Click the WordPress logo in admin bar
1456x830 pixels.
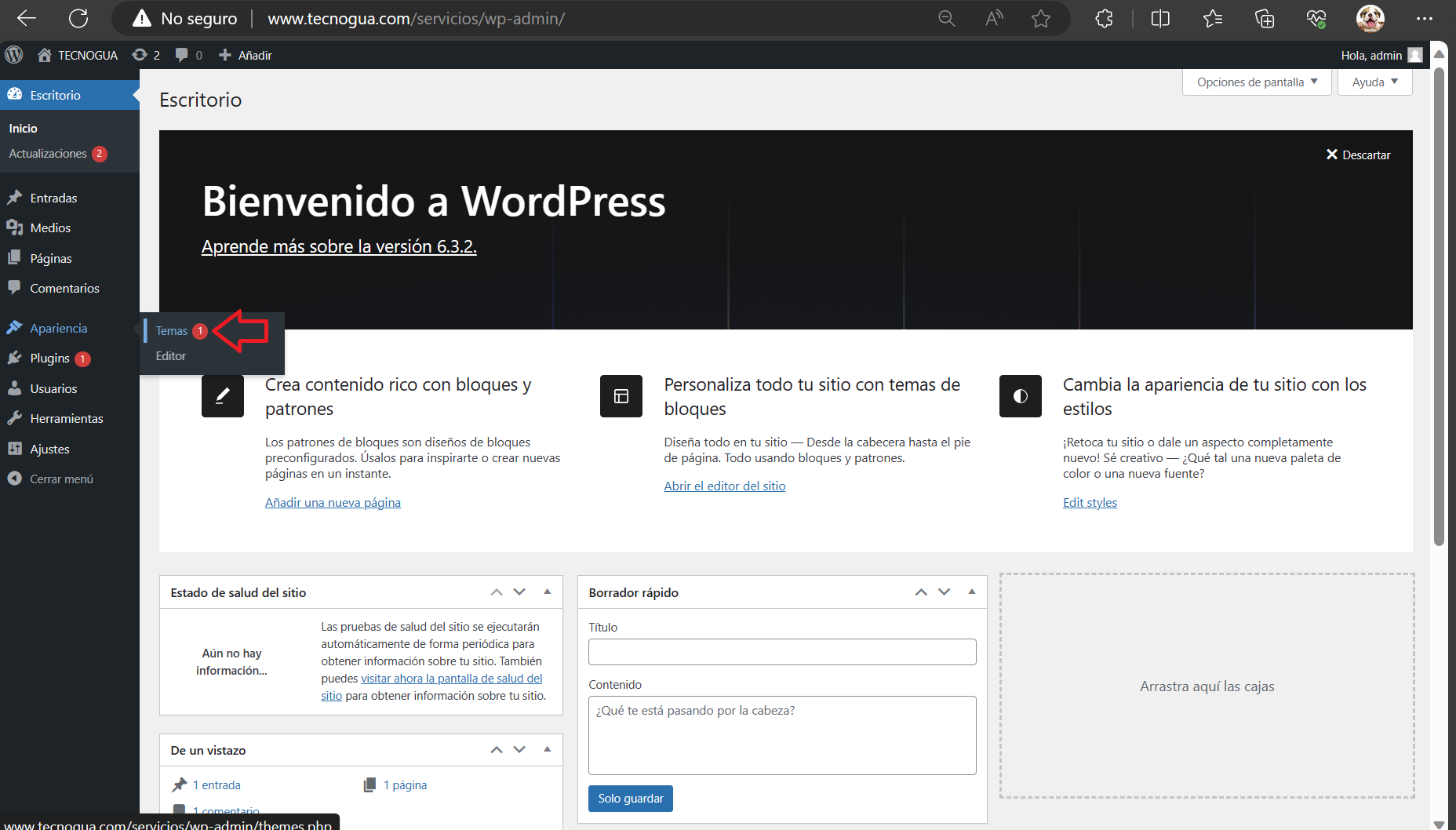pos(14,55)
